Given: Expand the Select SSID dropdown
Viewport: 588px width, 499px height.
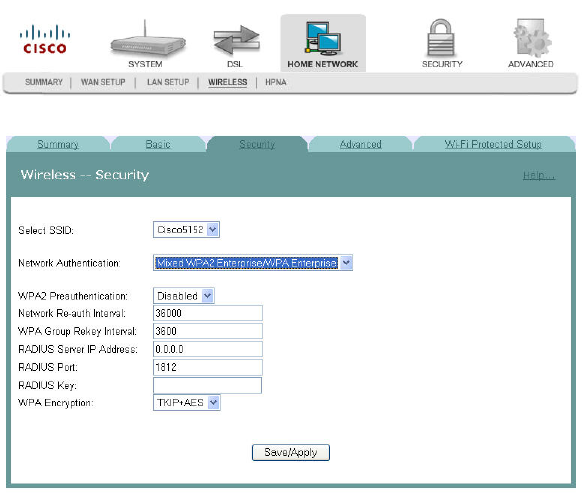Looking at the screenshot, I should (x=186, y=229).
